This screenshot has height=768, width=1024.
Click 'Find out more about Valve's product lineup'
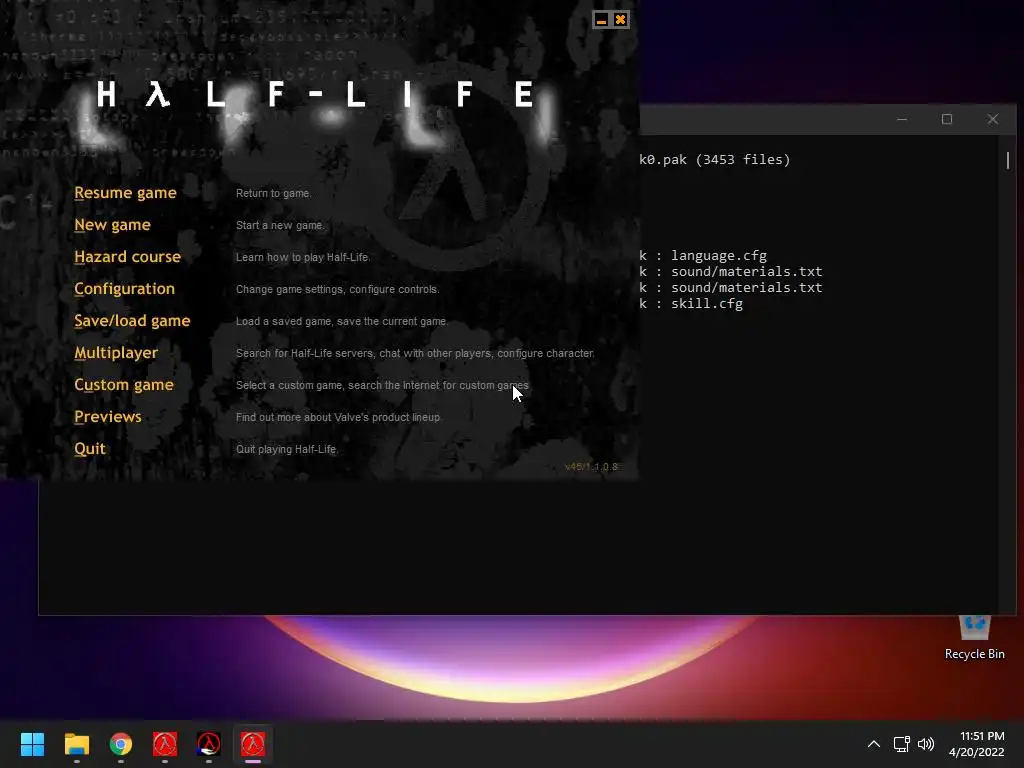pyautogui.click(x=338, y=417)
